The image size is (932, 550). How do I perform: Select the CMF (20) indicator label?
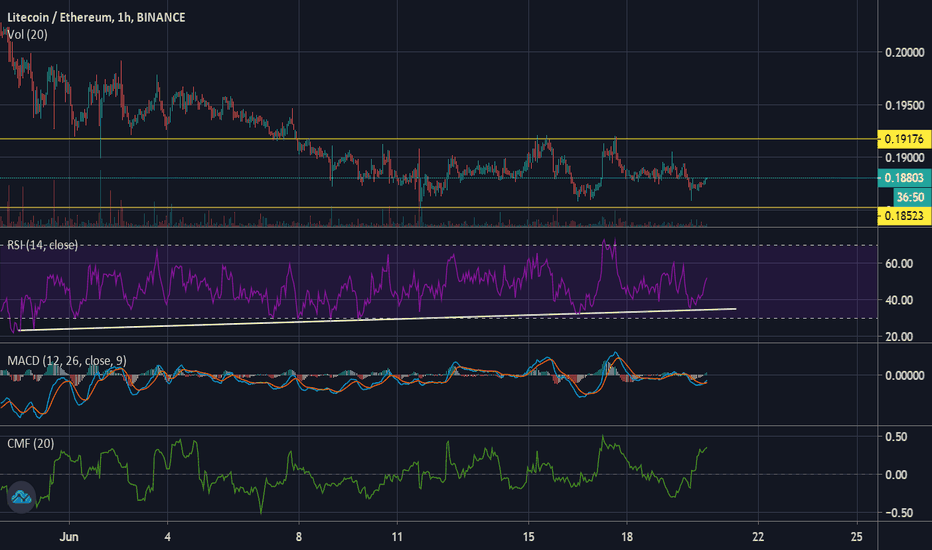30,444
